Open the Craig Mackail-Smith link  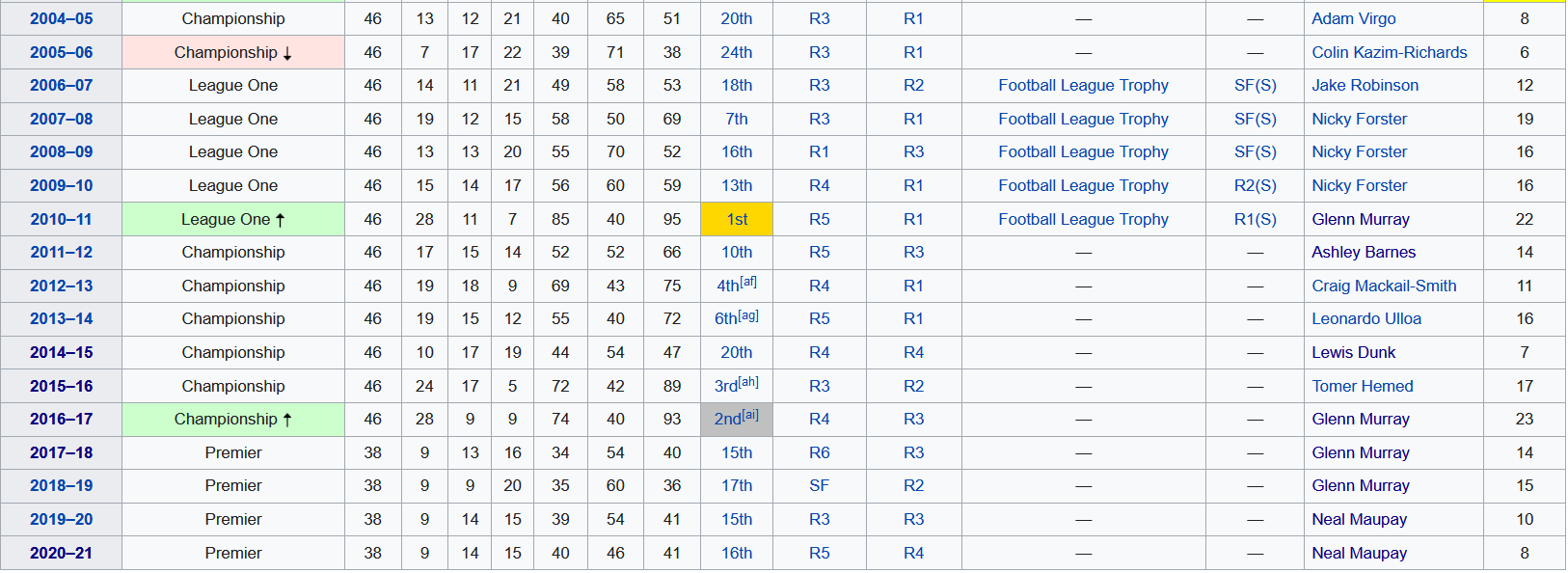tap(1384, 286)
